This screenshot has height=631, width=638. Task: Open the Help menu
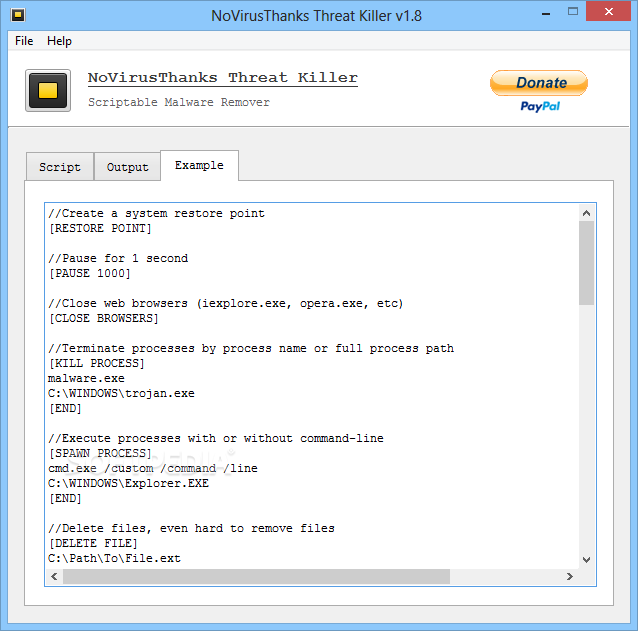tap(59, 41)
